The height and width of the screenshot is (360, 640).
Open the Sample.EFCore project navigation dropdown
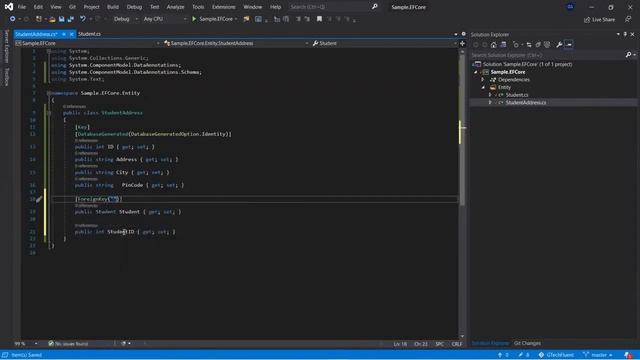[87, 43]
